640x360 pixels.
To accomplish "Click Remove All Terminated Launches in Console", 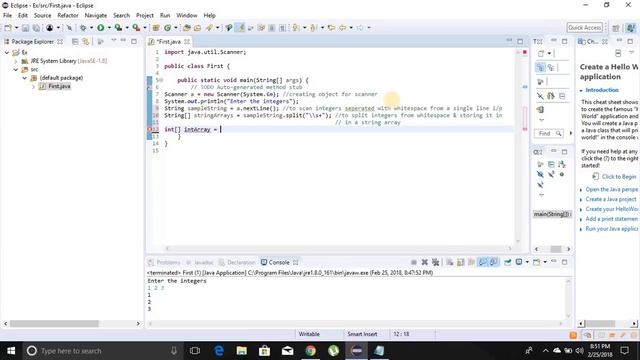I will [x=436, y=262].
